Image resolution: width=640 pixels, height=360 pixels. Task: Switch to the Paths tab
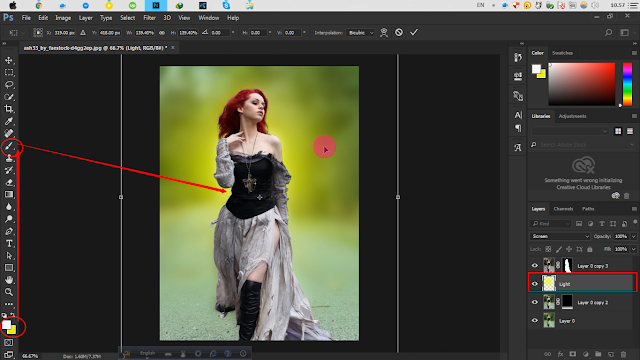pos(588,209)
